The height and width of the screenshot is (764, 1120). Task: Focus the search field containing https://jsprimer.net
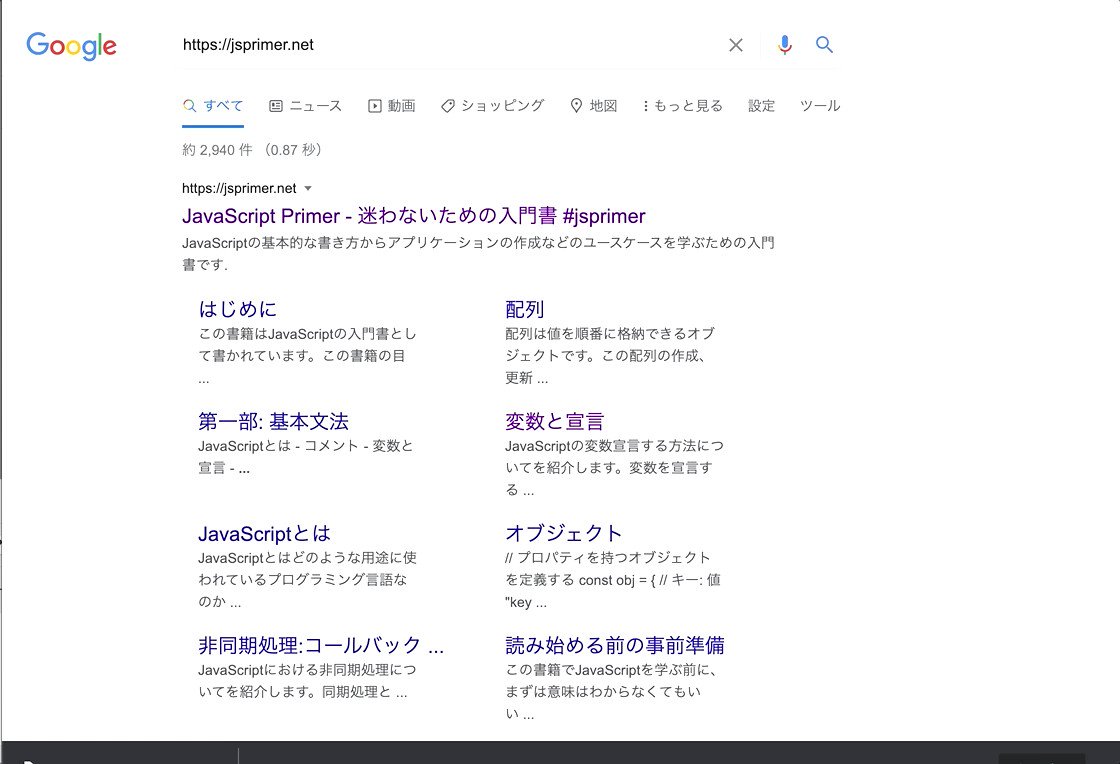450,45
